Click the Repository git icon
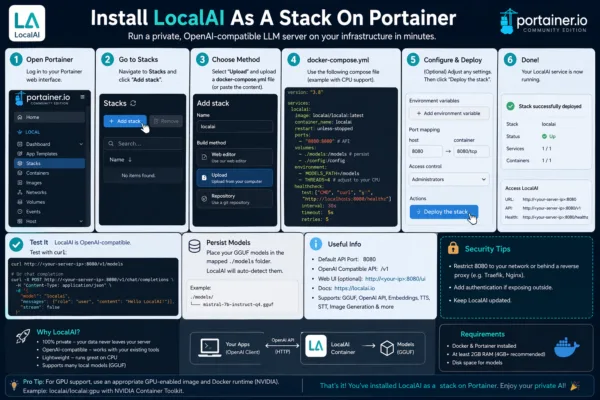 tap(204, 199)
